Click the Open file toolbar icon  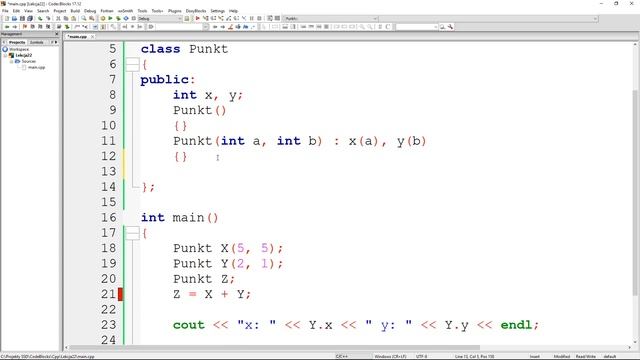tap(14, 18)
